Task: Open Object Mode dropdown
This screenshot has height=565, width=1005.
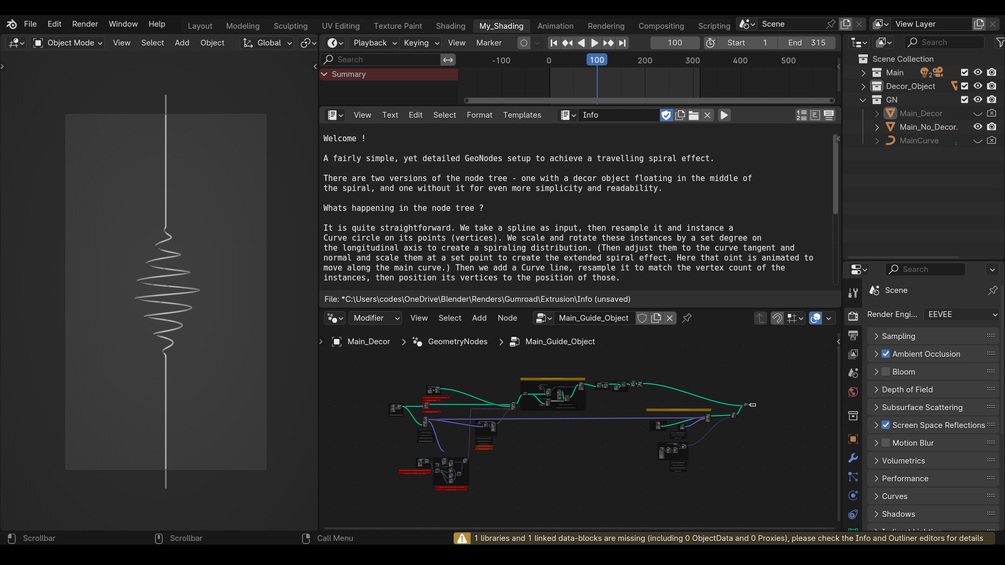Action: pyautogui.click(x=68, y=43)
